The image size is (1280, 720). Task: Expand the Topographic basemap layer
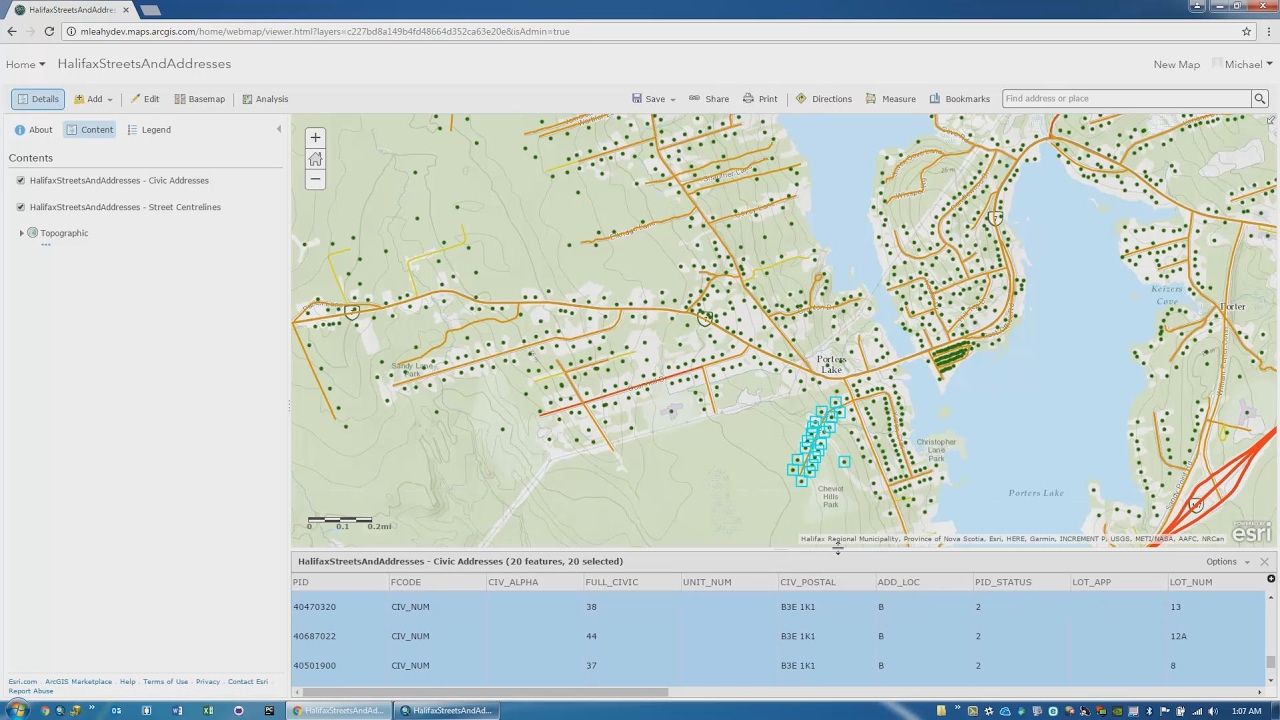point(21,233)
